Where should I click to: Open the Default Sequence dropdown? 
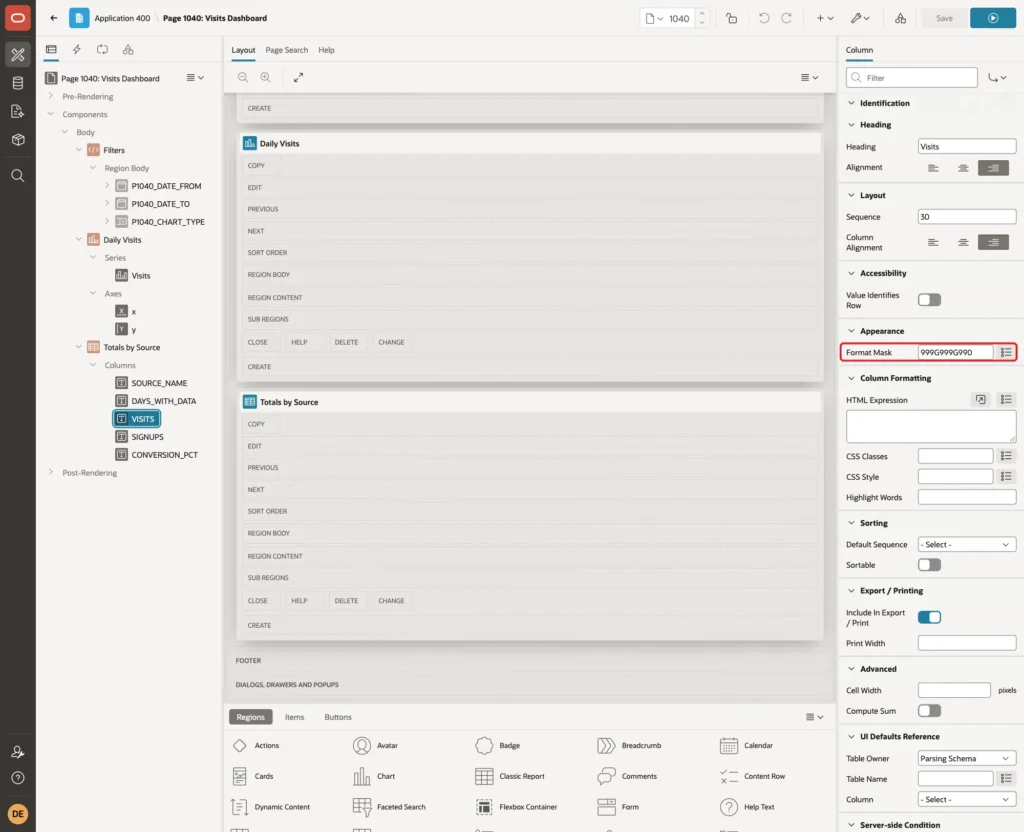point(967,545)
